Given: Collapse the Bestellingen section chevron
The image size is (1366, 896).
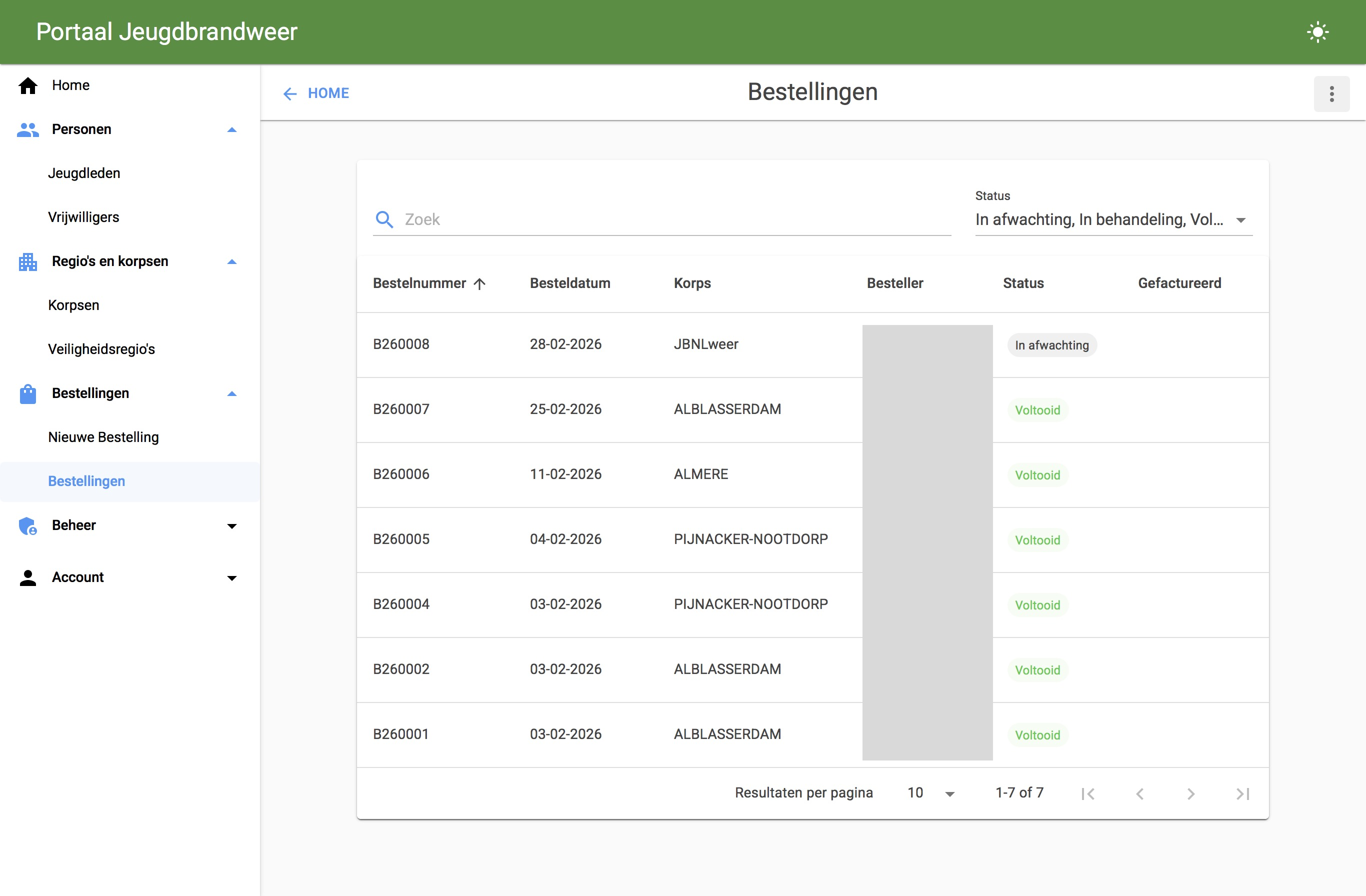Looking at the screenshot, I should coord(232,394).
